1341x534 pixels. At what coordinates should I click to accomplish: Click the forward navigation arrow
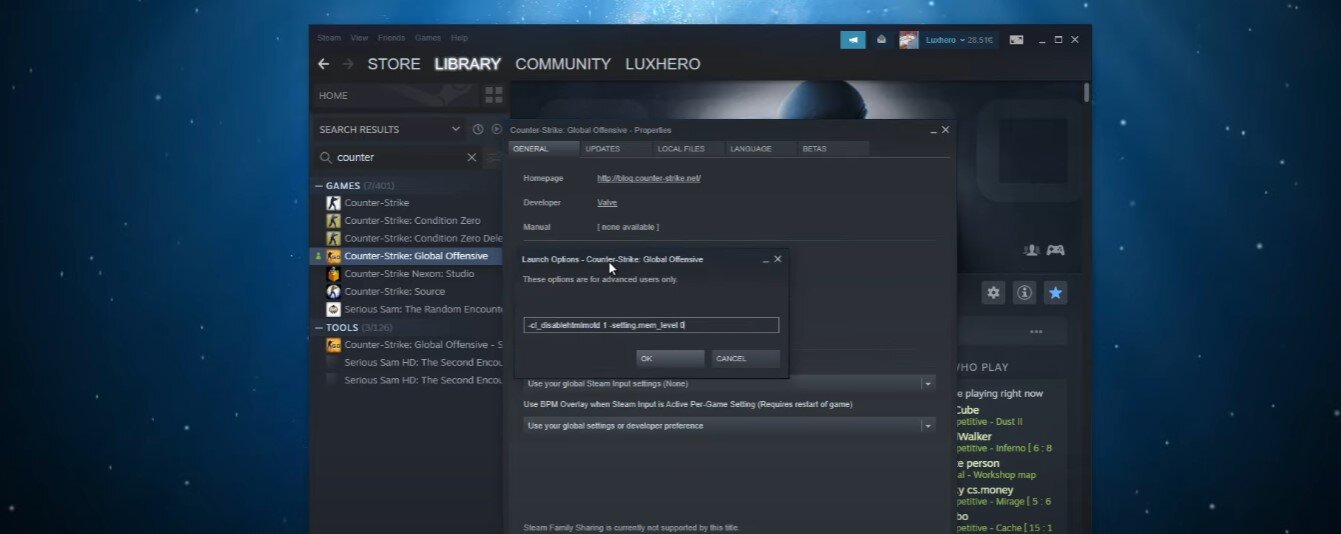tap(348, 64)
